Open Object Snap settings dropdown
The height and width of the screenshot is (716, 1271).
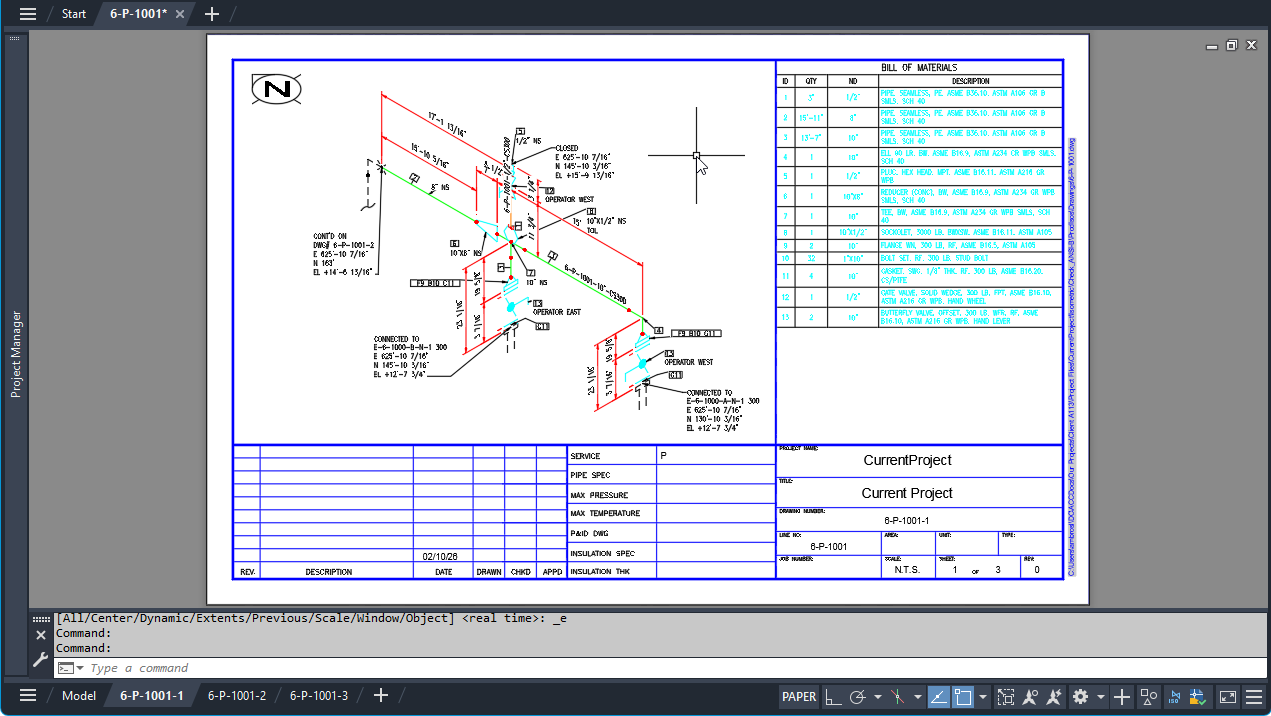983,696
